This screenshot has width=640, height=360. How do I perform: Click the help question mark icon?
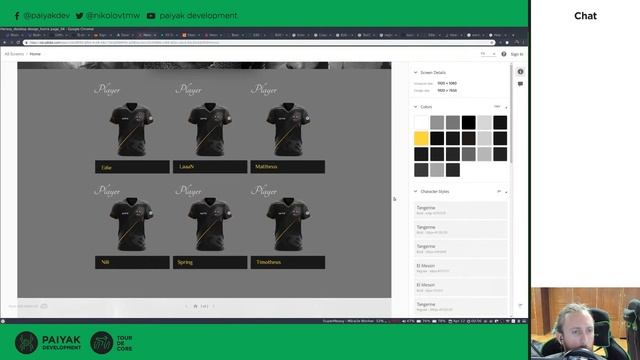[x=504, y=54]
